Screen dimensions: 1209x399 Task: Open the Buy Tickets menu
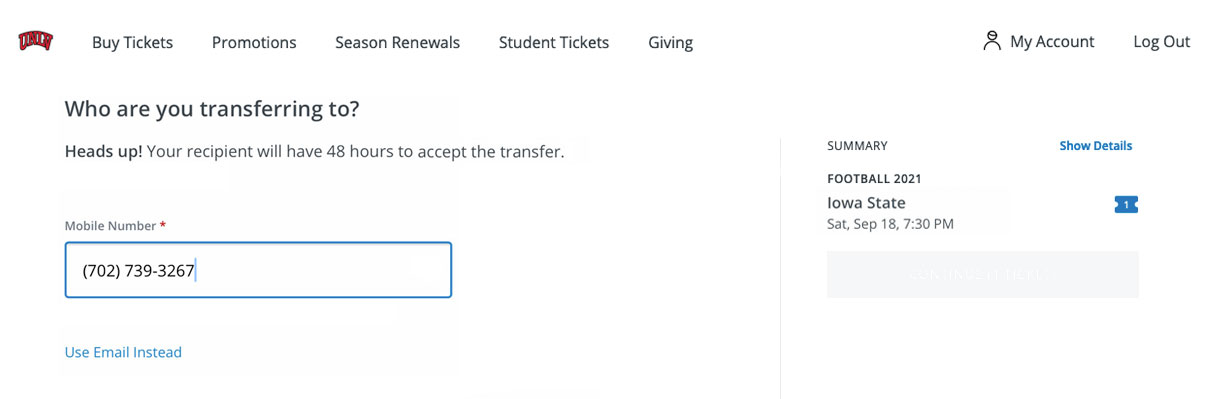132,42
